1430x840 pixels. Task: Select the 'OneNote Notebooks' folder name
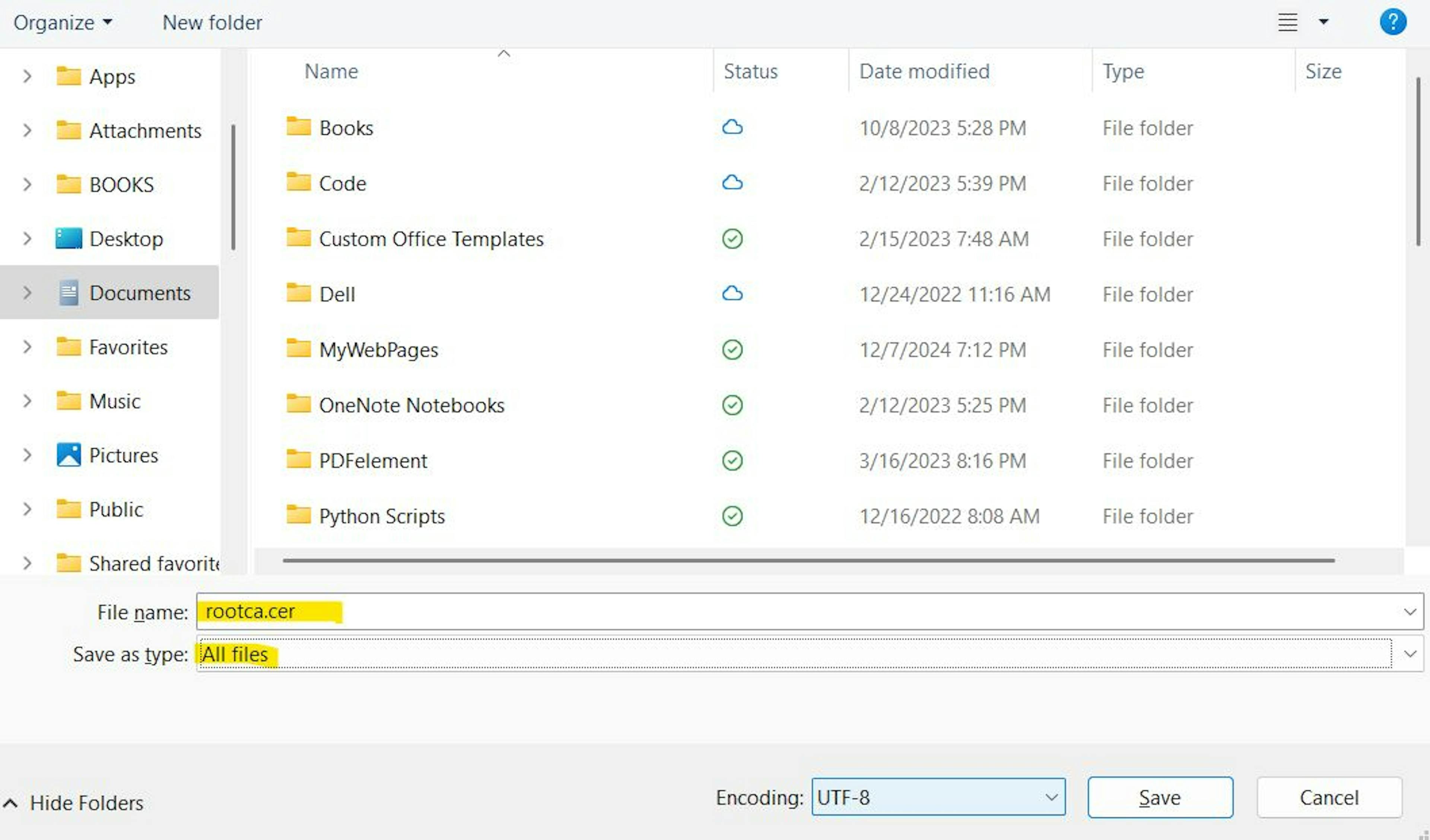(x=411, y=405)
